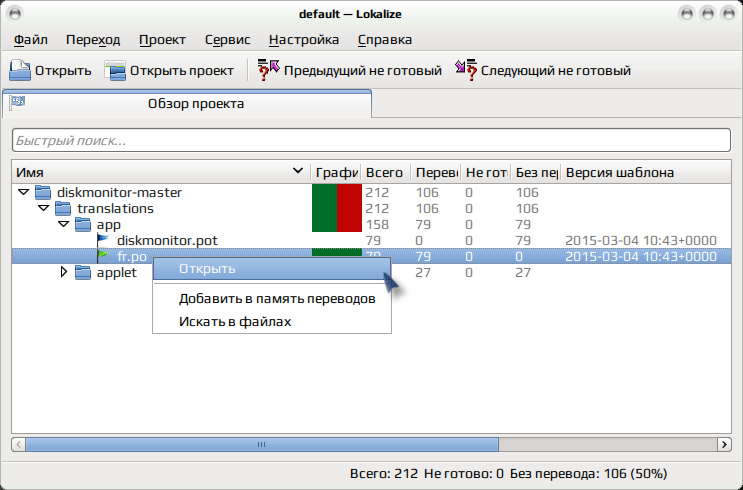Click the Next not ready icon
743x490 pixels.
point(466,70)
